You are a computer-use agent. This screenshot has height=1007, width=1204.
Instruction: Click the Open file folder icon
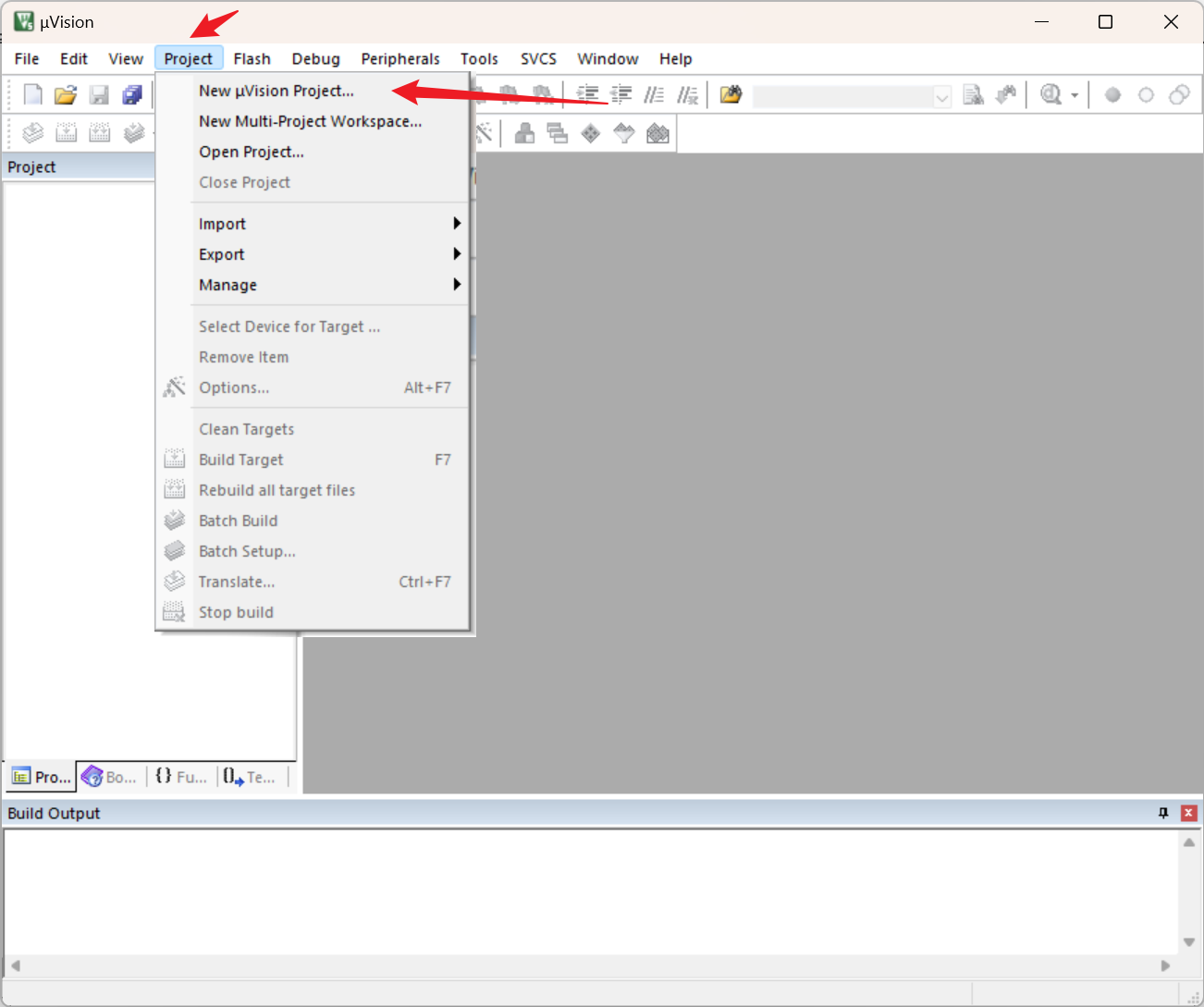(66, 95)
